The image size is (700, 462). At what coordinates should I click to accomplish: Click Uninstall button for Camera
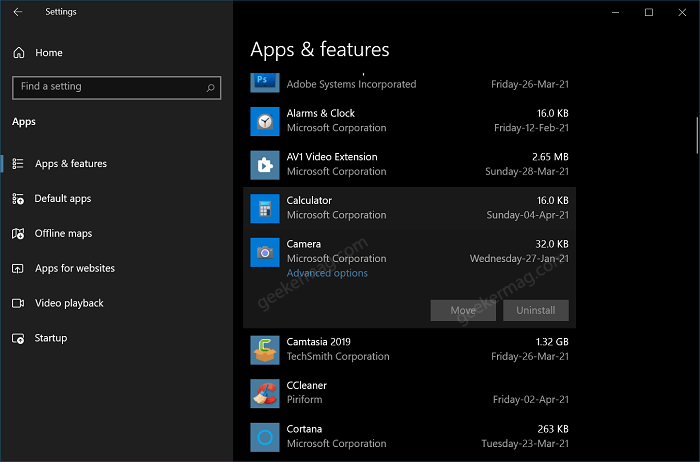pyautogui.click(x=536, y=310)
